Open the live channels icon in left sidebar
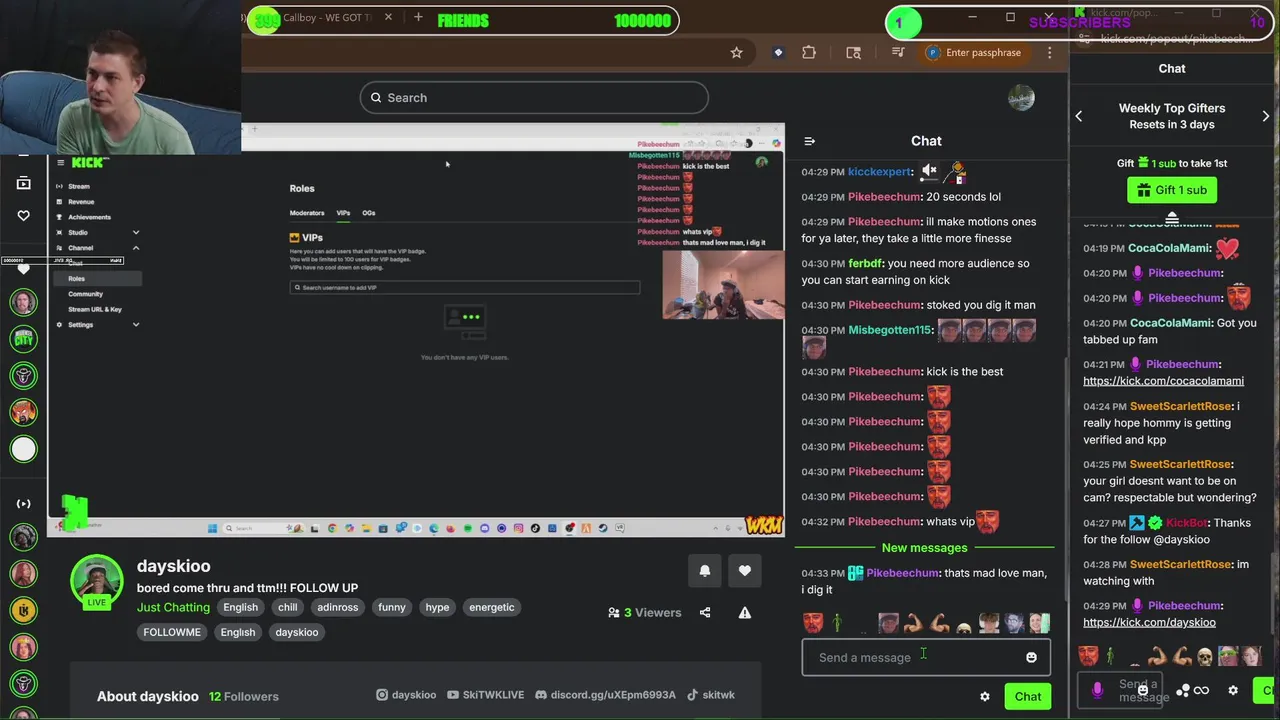1280x720 pixels. tap(24, 504)
